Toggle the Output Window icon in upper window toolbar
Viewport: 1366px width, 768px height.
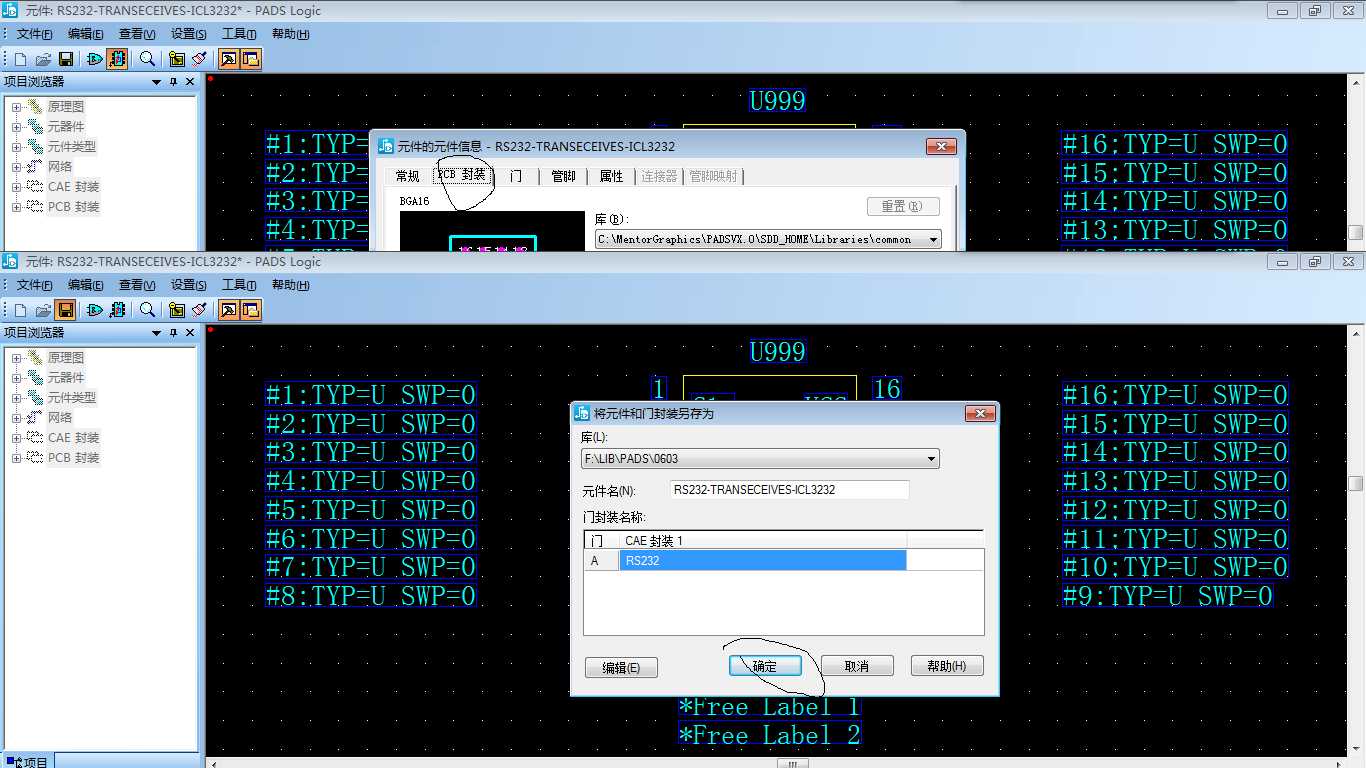229,59
